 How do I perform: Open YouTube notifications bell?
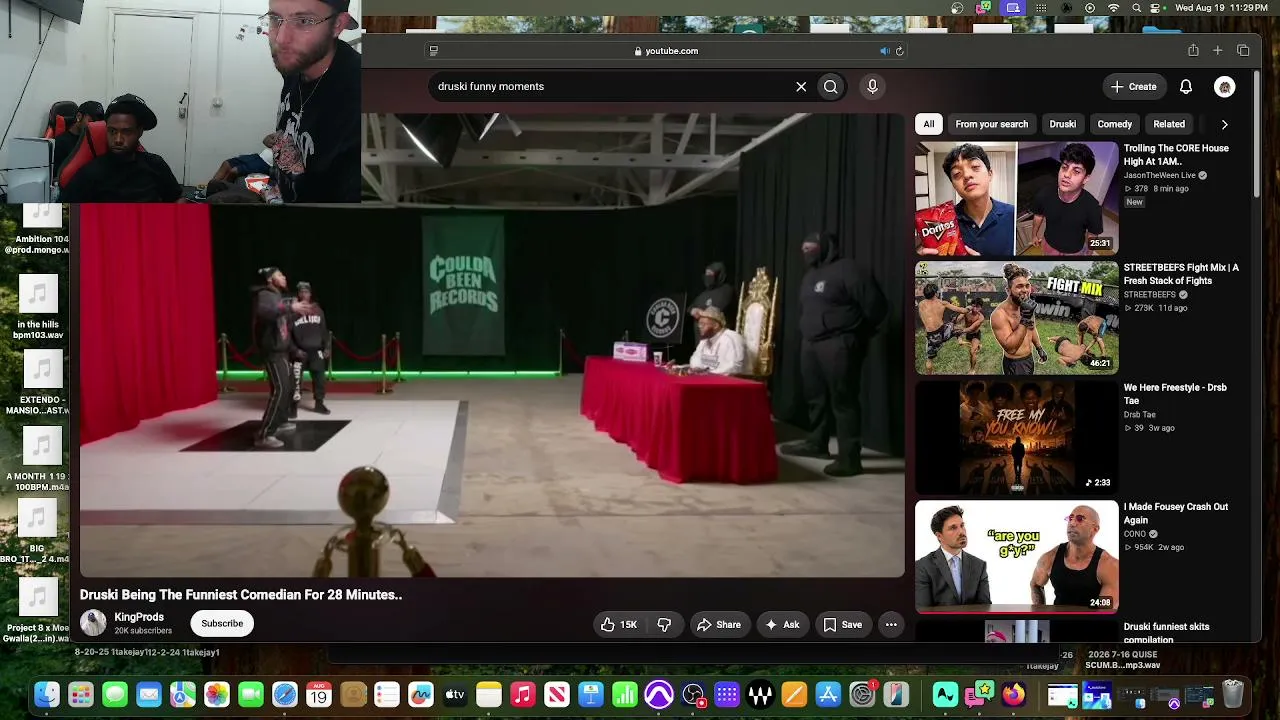coord(1186,87)
